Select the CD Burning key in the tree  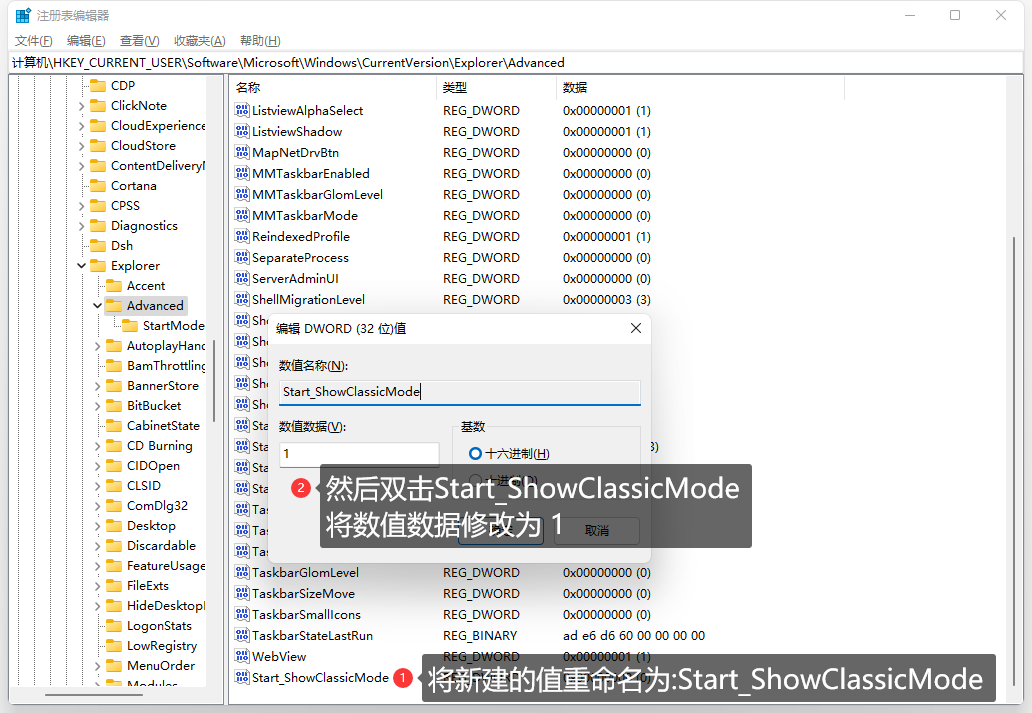[160, 446]
